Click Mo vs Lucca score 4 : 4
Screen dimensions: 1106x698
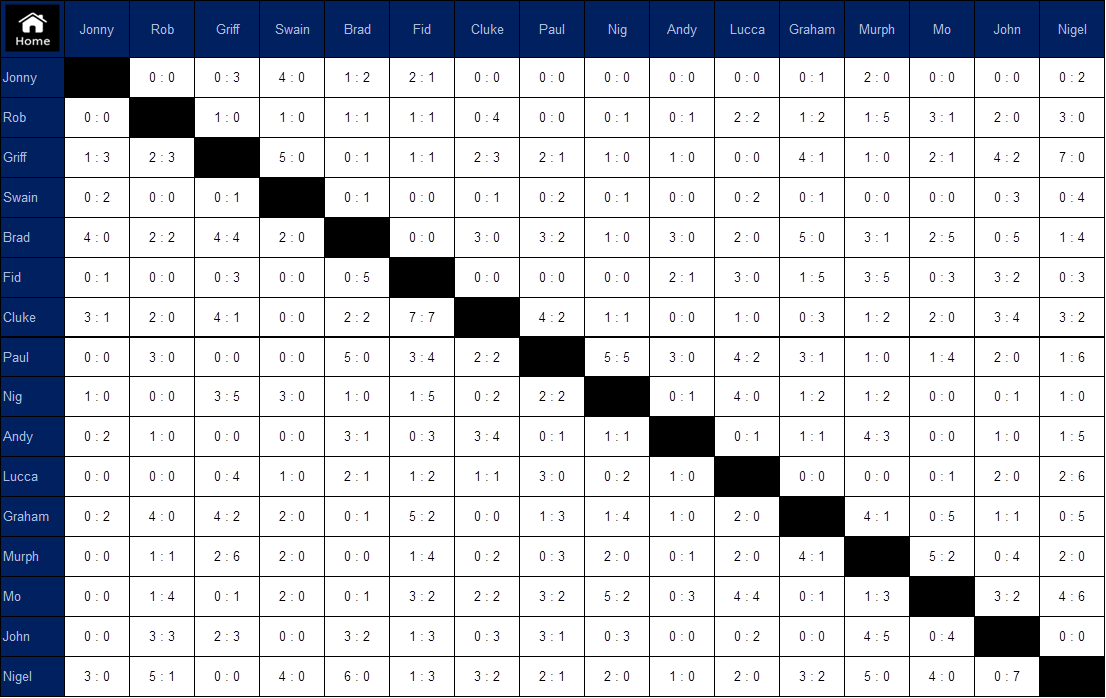tap(747, 596)
